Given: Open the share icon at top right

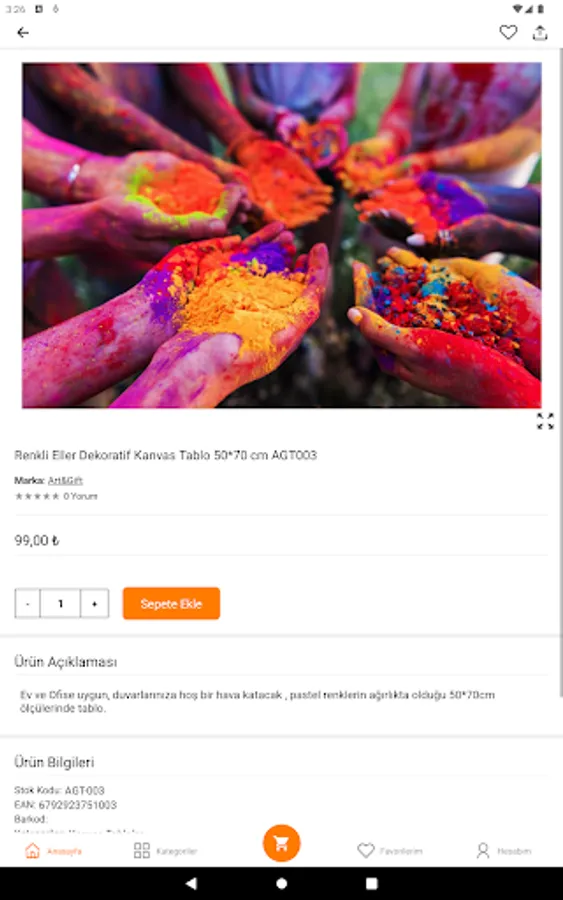Looking at the screenshot, I should pyautogui.click(x=540, y=33).
